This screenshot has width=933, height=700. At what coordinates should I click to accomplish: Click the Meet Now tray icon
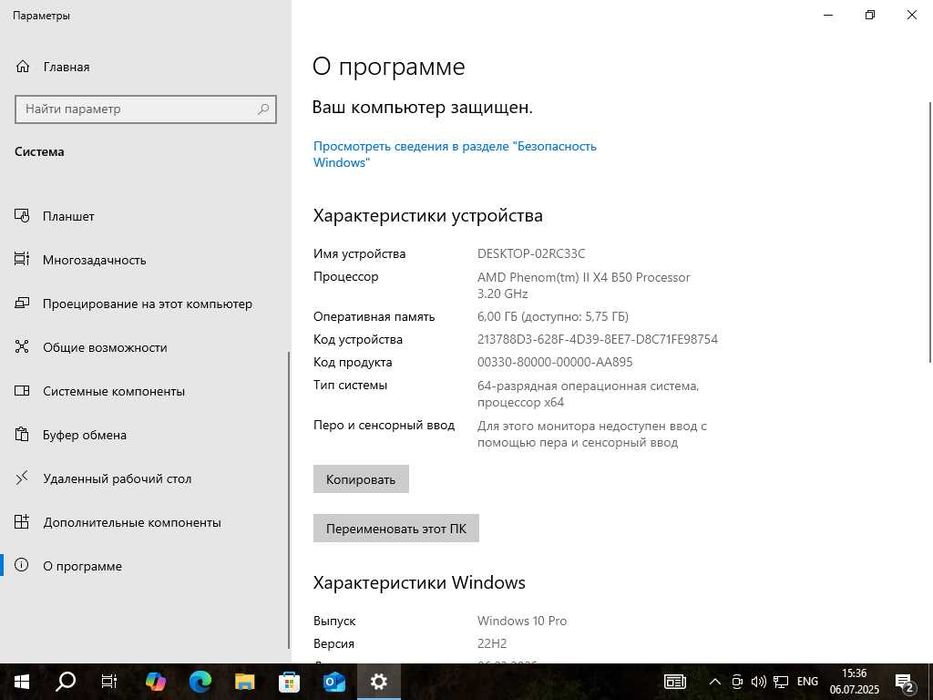coord(737,682)
